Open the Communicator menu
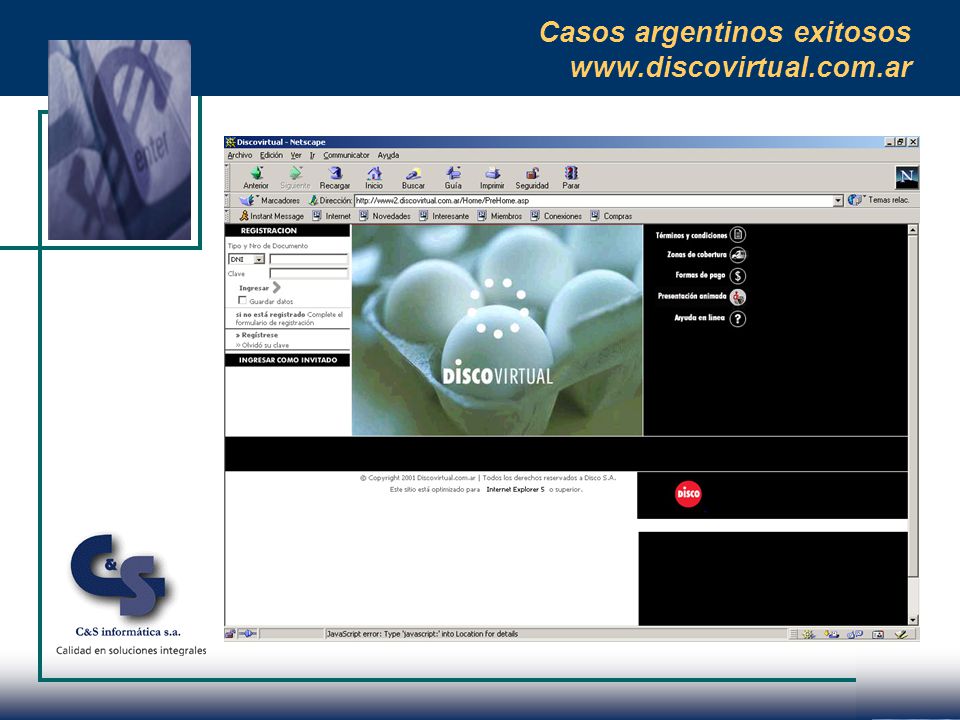This screenshot has width=960, height=720. 347,156
